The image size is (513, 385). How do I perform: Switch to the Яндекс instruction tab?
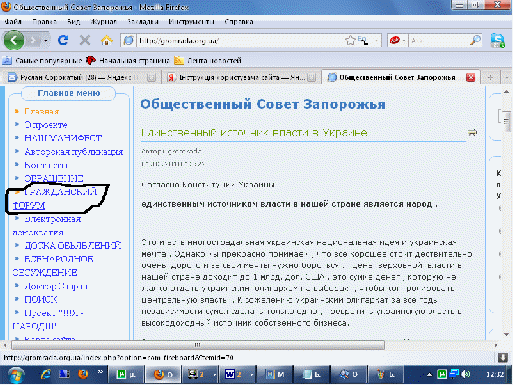(x=238, y=77)
